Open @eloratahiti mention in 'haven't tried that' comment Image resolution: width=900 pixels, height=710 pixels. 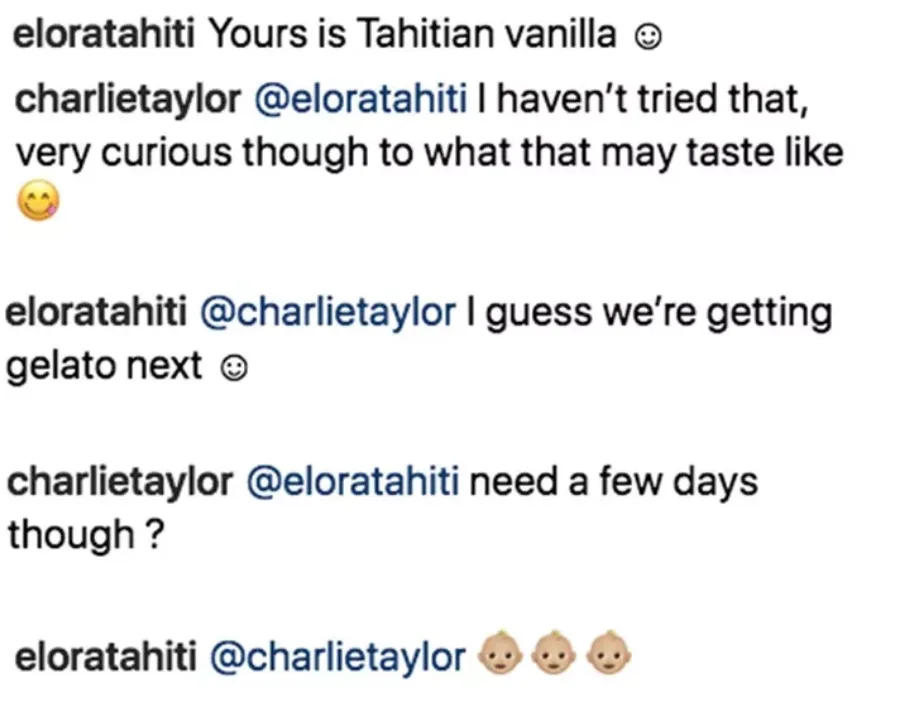click(360, 99)
